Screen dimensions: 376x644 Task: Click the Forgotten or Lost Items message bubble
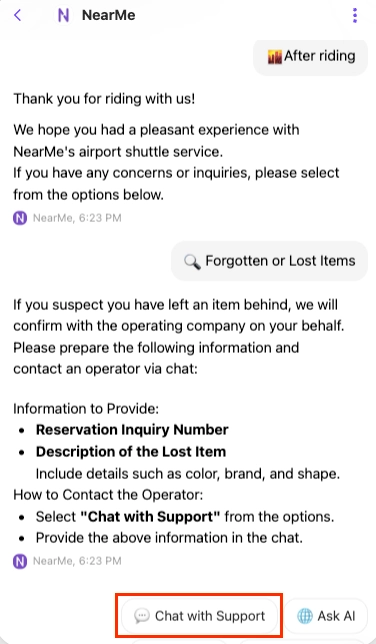[269, 261]
